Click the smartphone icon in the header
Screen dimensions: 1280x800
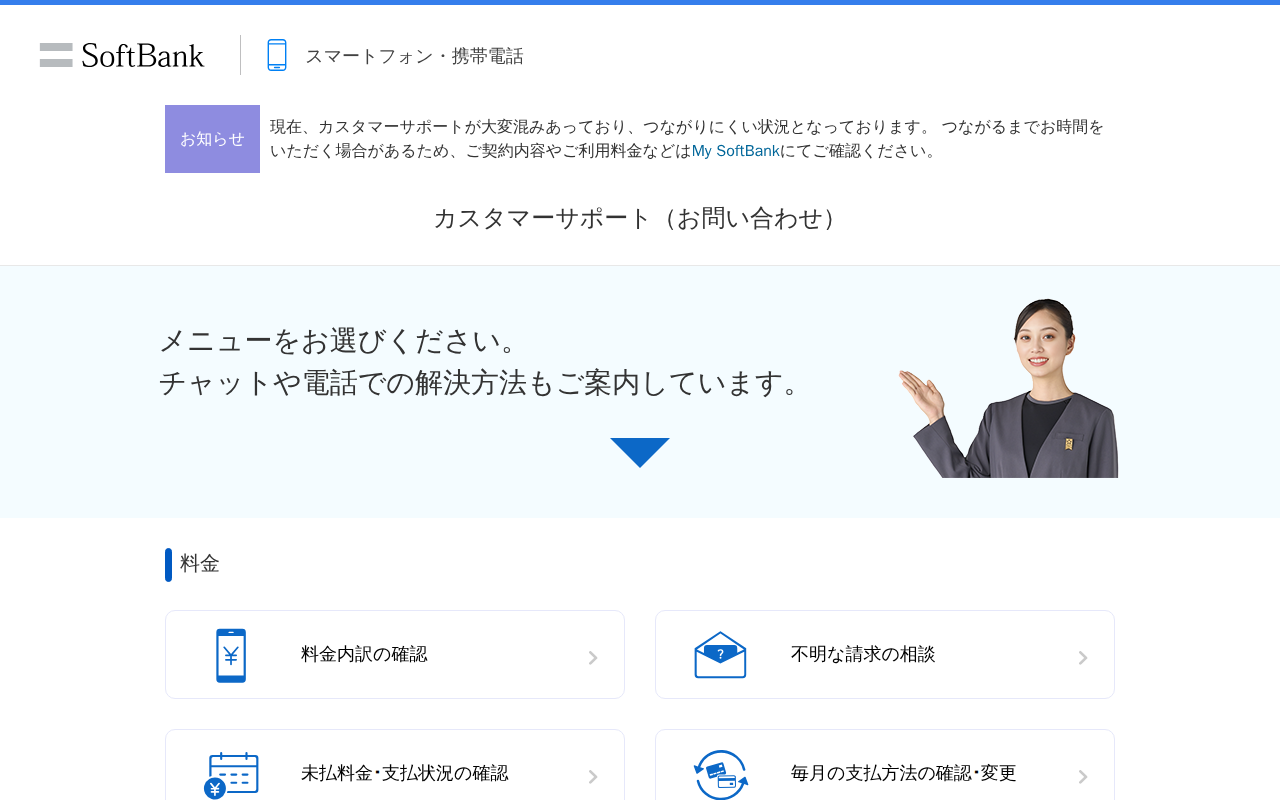(277, 55)
